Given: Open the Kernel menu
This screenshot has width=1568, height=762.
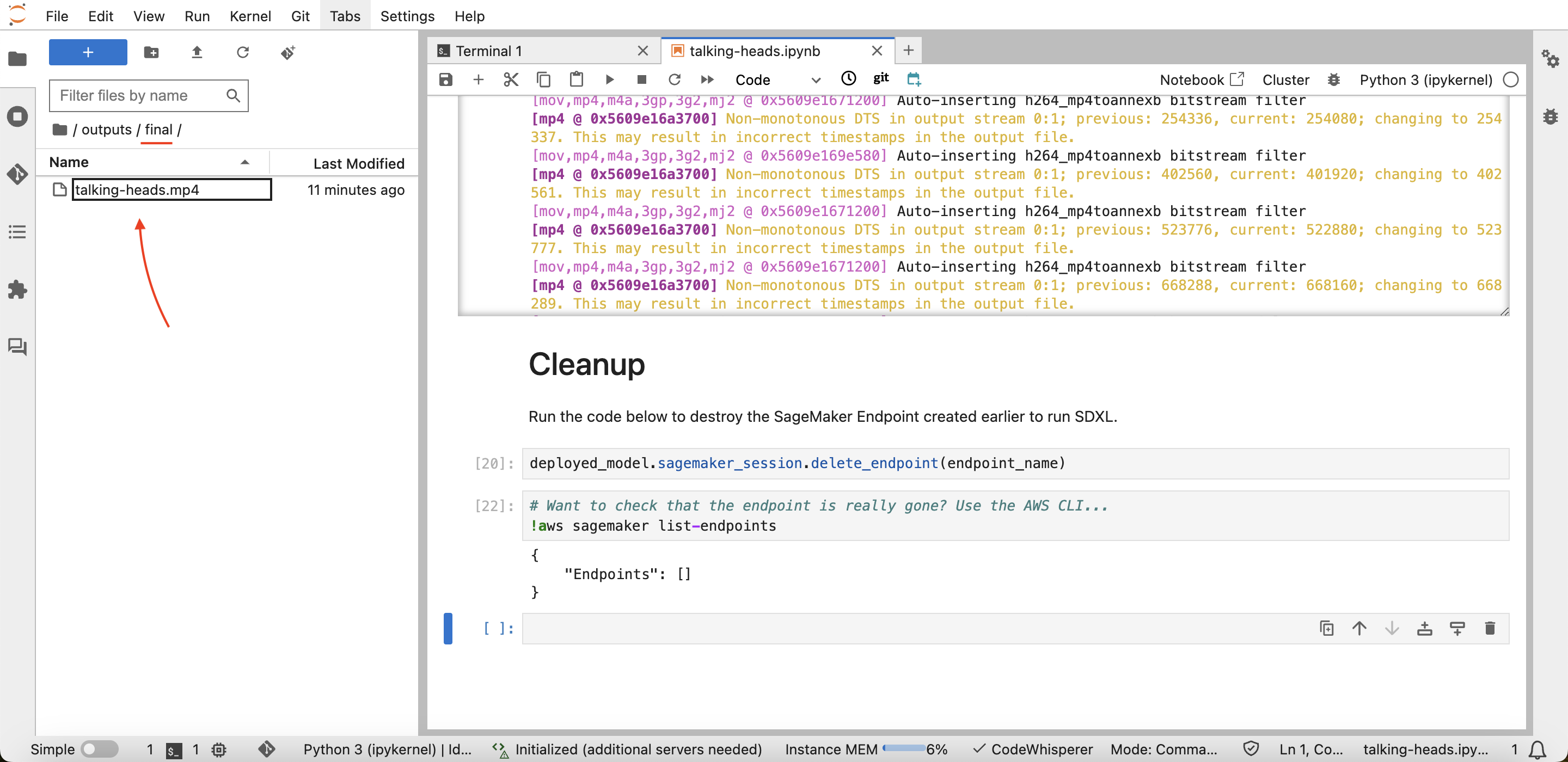Looking at the screenshot, I should coord(250,16).
